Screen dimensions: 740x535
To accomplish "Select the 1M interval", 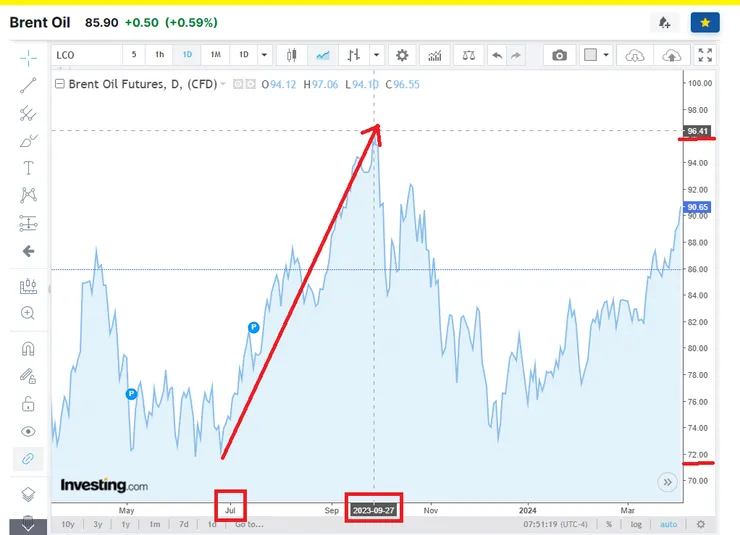I will point(215,55).
